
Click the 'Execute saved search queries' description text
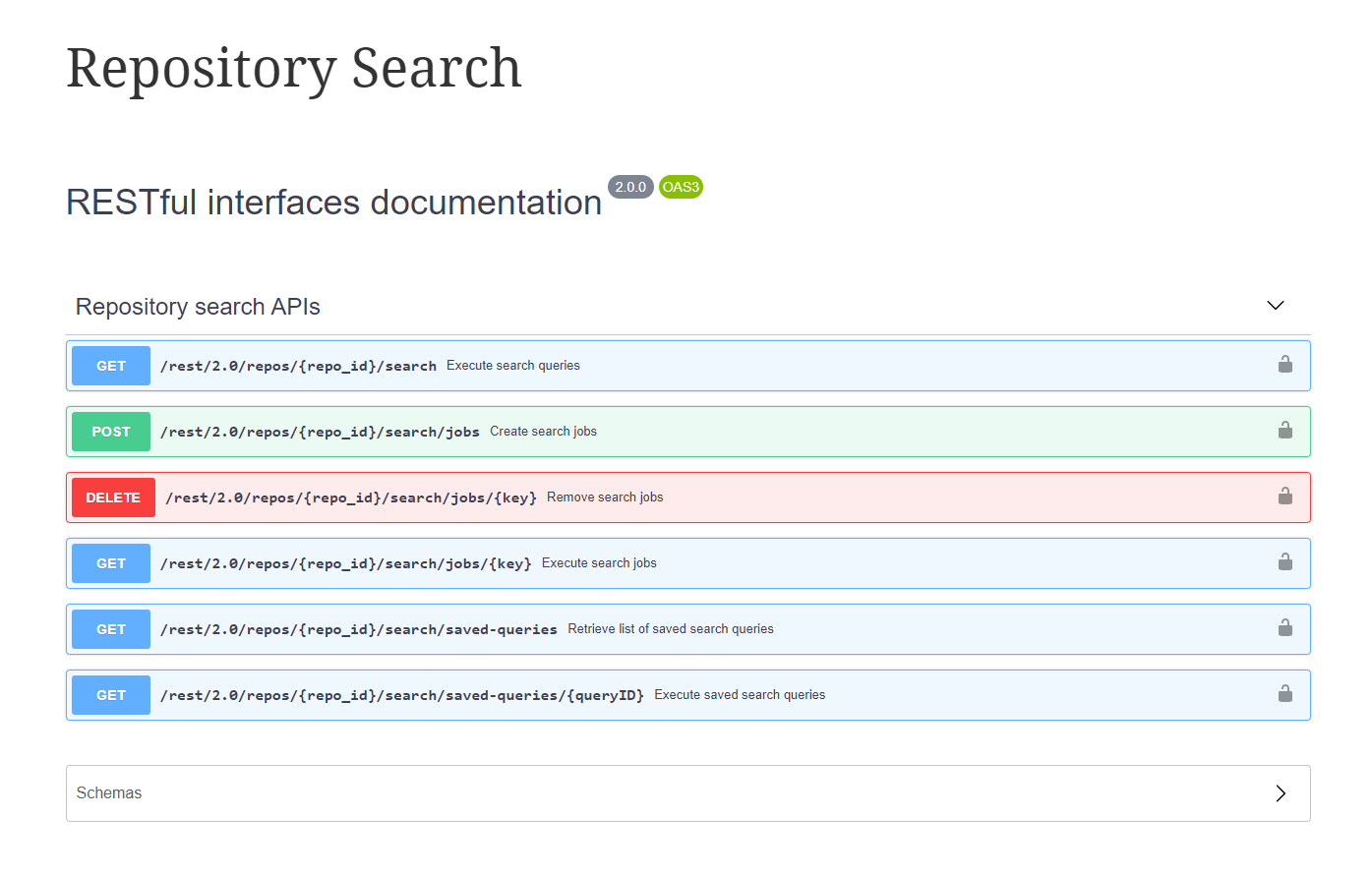pos(740,695)
